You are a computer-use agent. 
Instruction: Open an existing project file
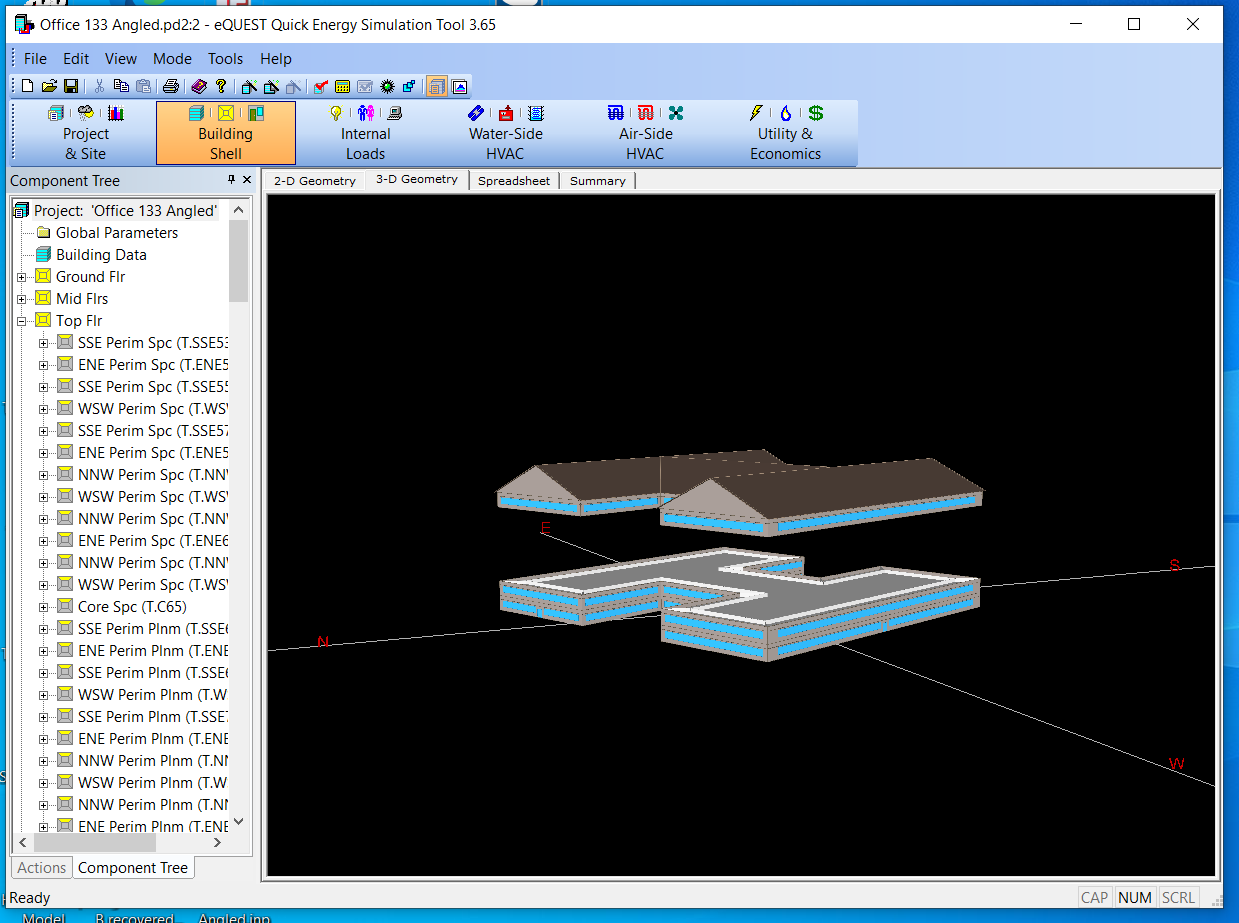pos(49,87)
